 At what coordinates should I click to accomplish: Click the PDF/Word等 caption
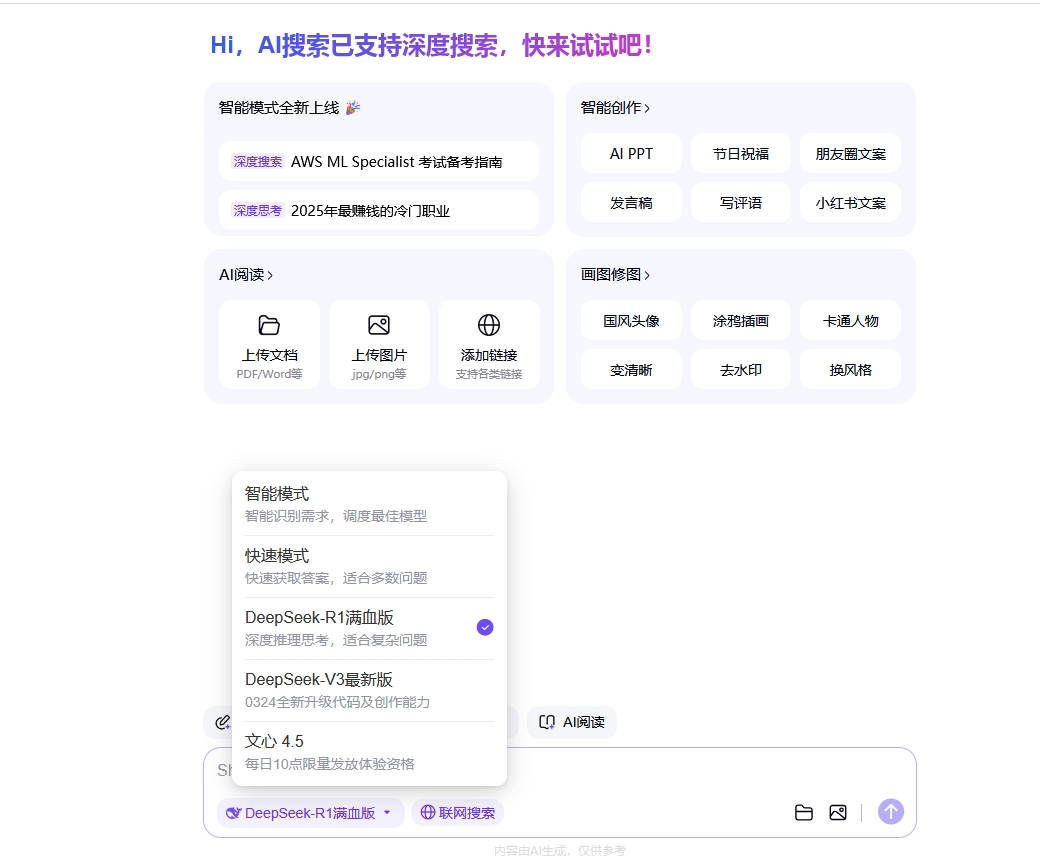pyautogui.click(x=269, y=374)
